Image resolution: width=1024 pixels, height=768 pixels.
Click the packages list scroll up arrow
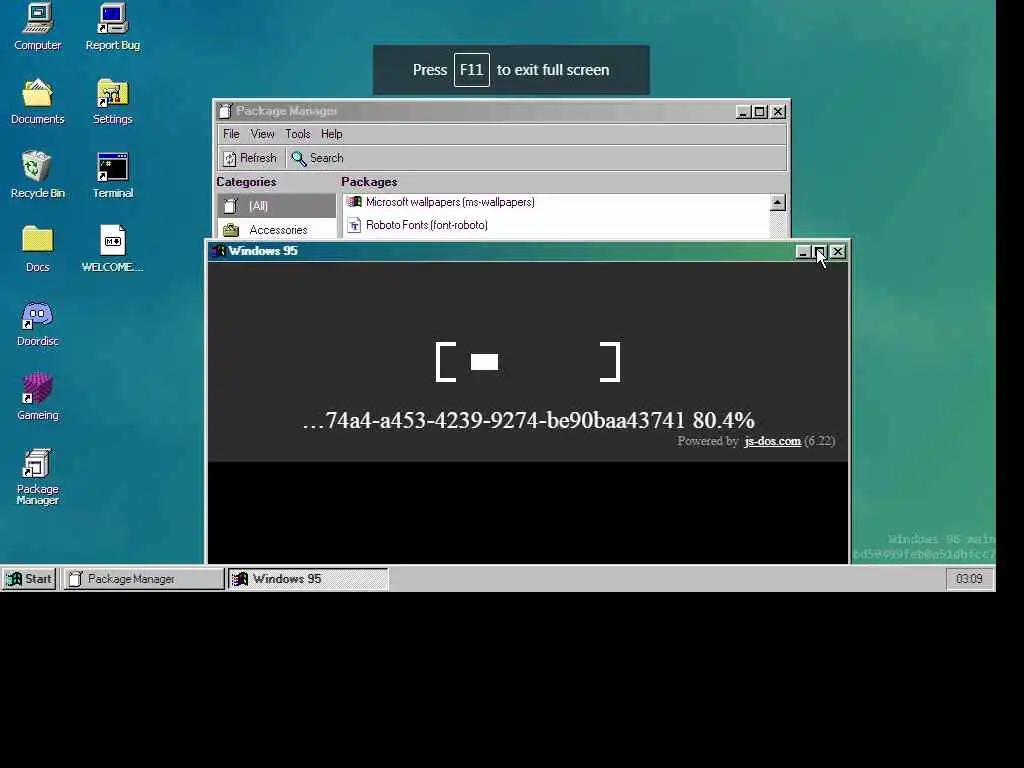point(777,202)
